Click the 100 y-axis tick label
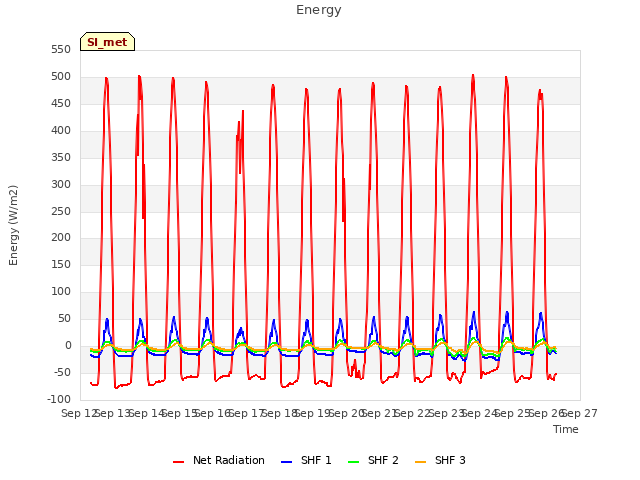Image resolution: width=640 pixels, height=480 pixels. click(61, 291)
